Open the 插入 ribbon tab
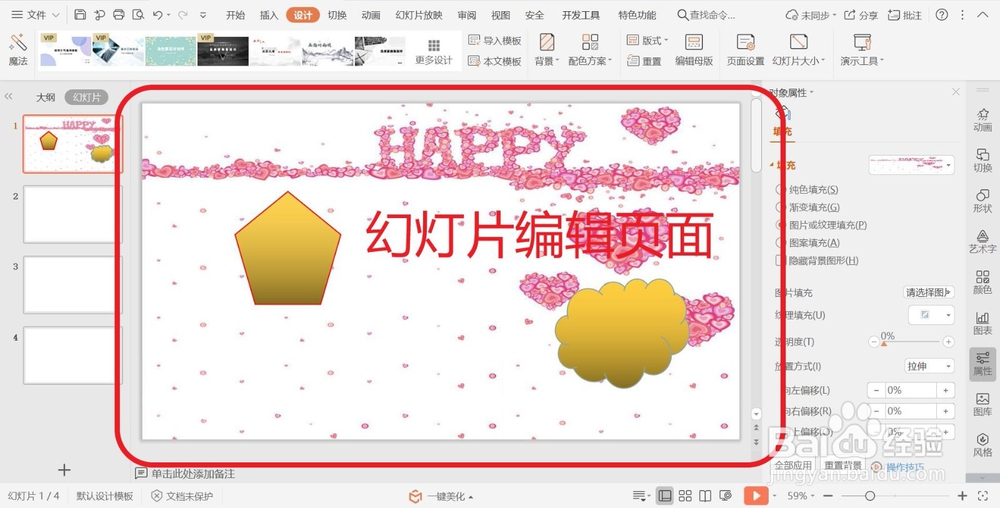The image size is (1000, 508). pos(269,15)
